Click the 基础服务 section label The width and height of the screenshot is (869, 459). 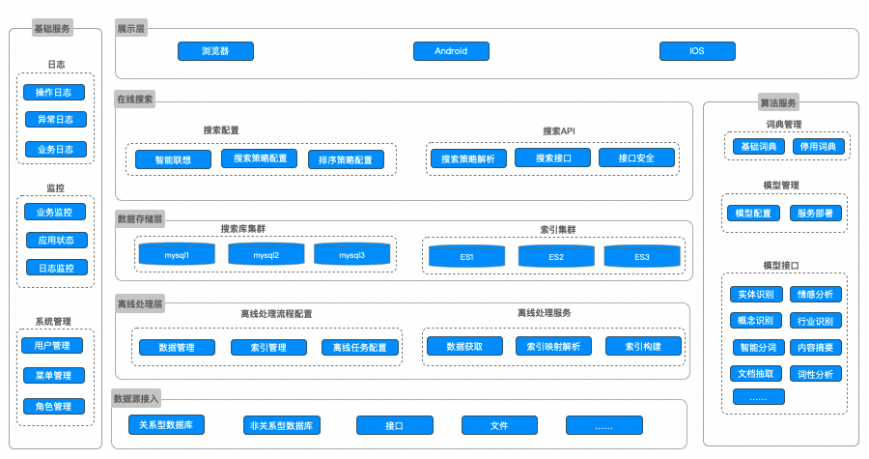click(x=52, y=28)
